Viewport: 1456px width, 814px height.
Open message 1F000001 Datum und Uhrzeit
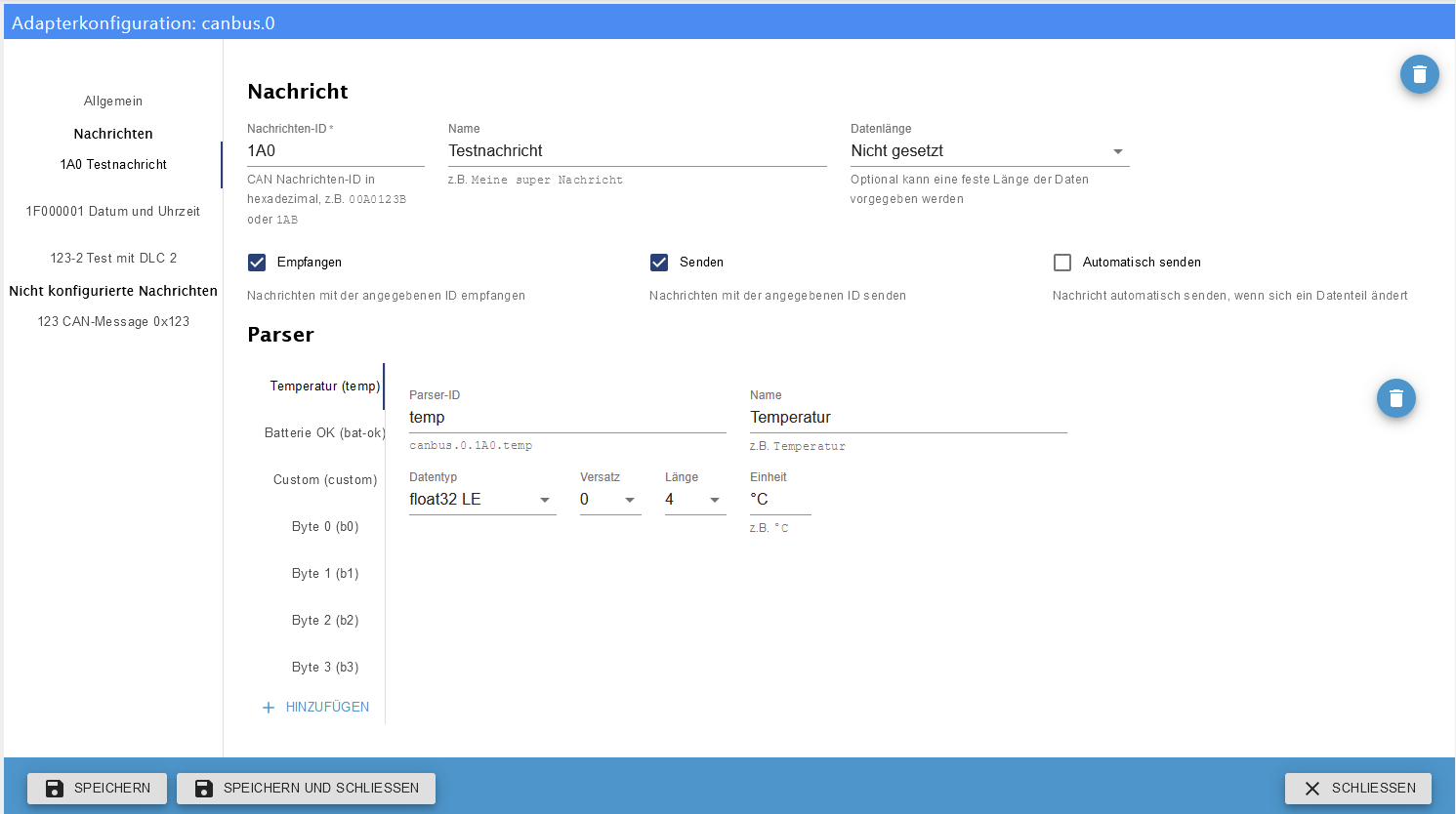[x=113, y=212]
